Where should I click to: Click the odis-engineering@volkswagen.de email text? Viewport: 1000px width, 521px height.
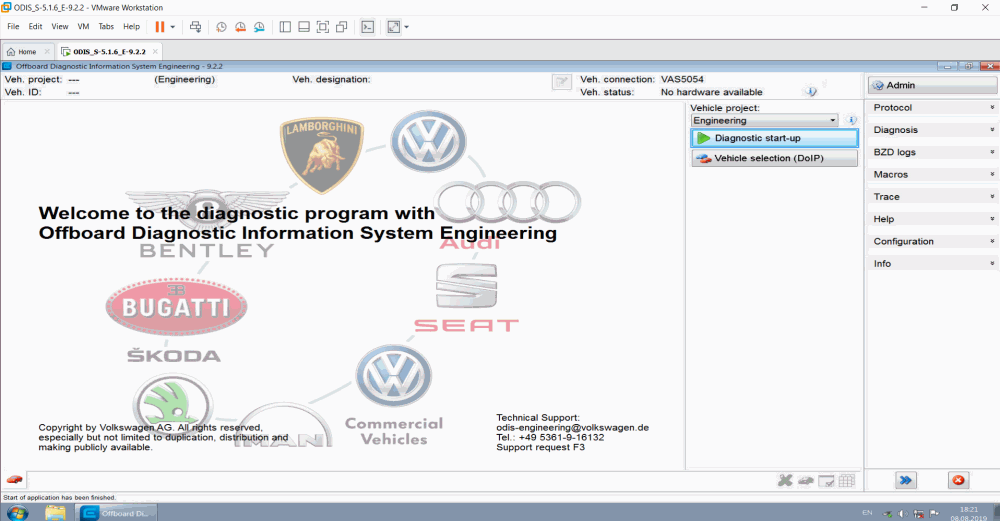coord(572,428)
